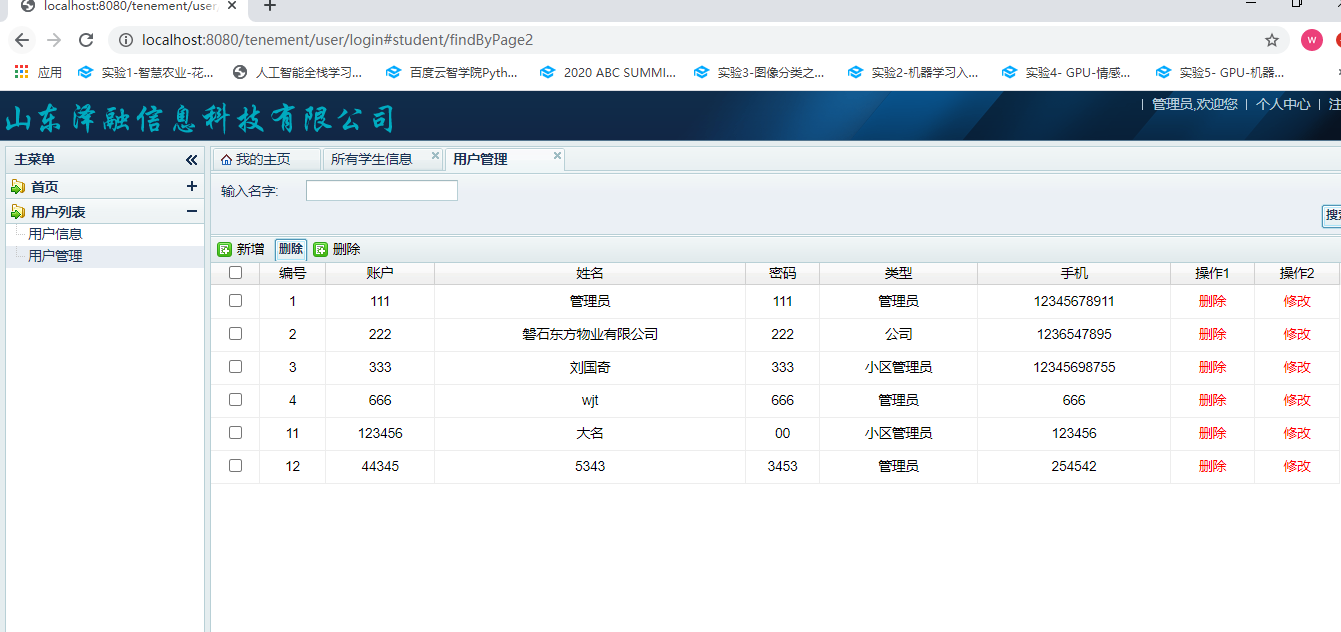Click red 删除 link for 管理员 row

click(x=1212, y=301)
